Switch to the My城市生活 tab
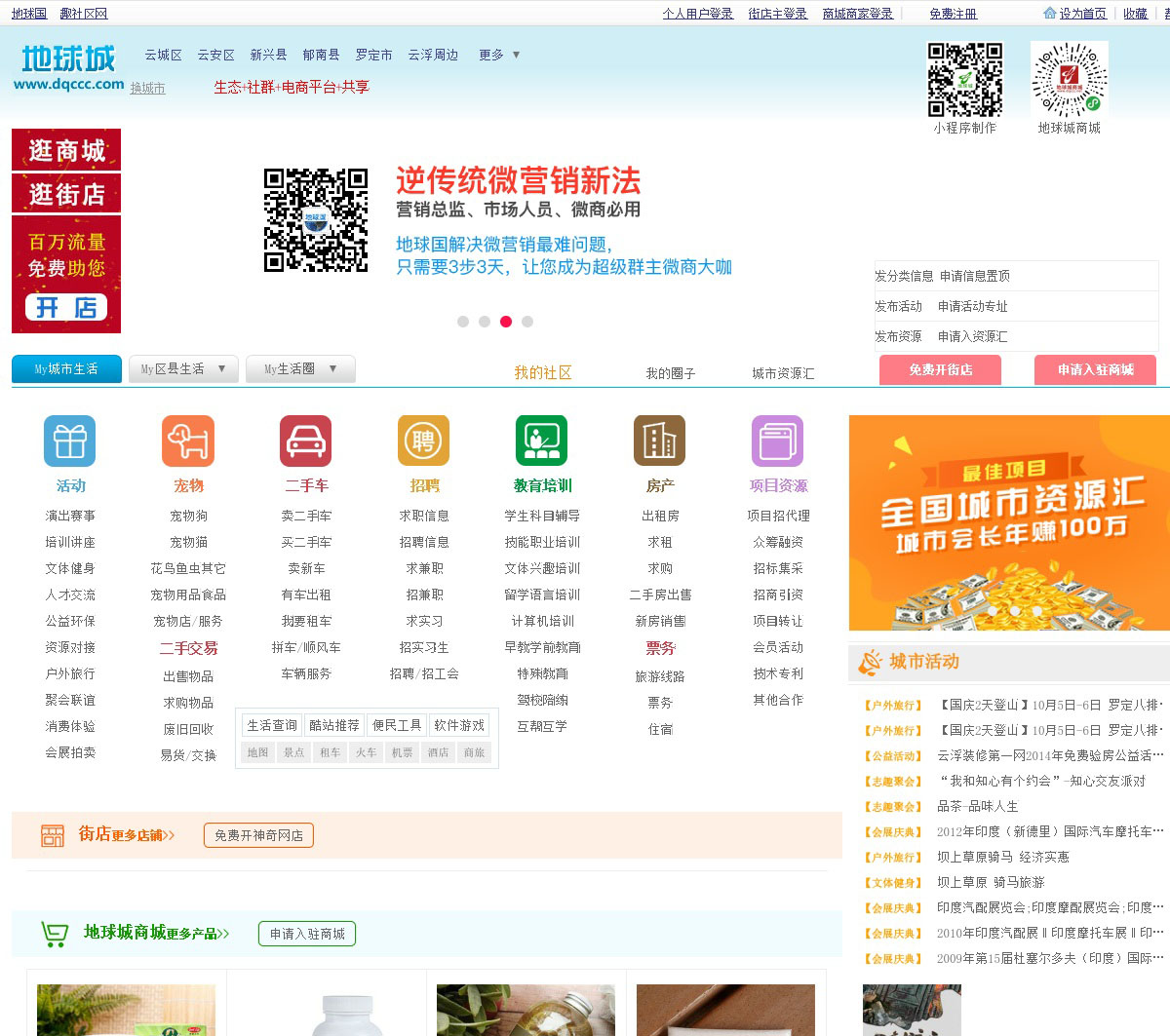 tap(66, 369)
